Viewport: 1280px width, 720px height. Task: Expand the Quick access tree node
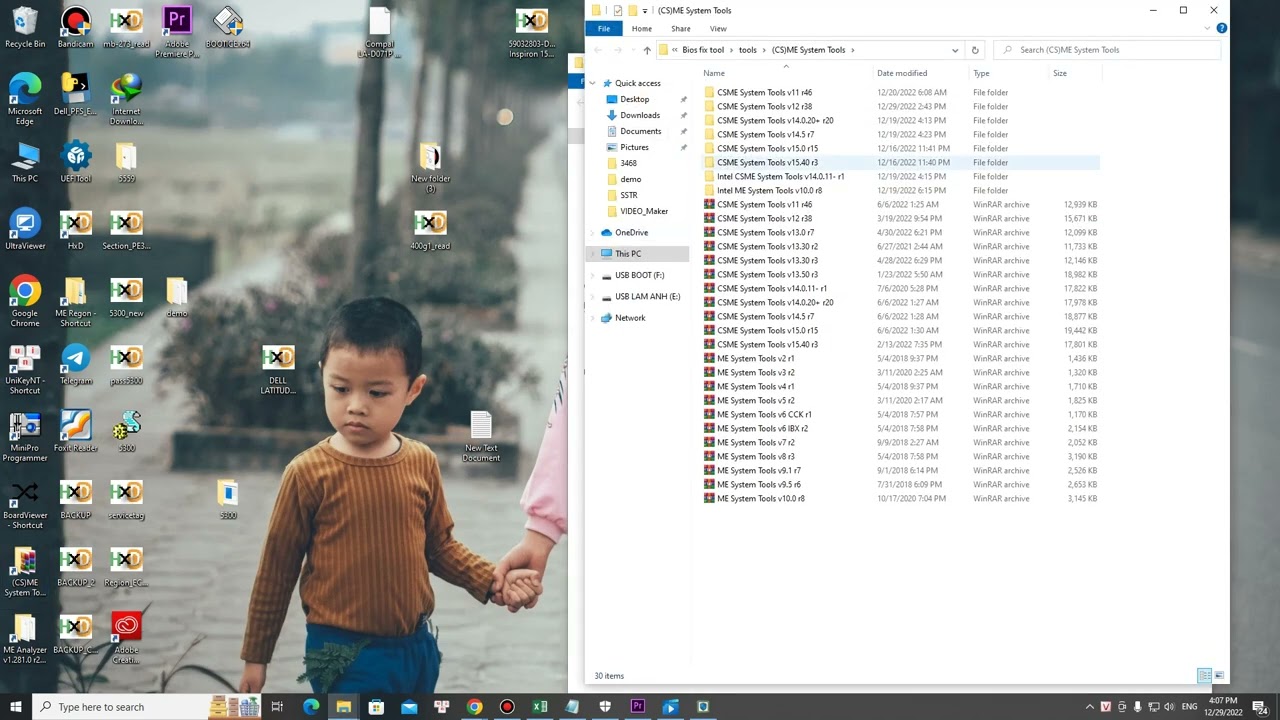click(593, 83)
